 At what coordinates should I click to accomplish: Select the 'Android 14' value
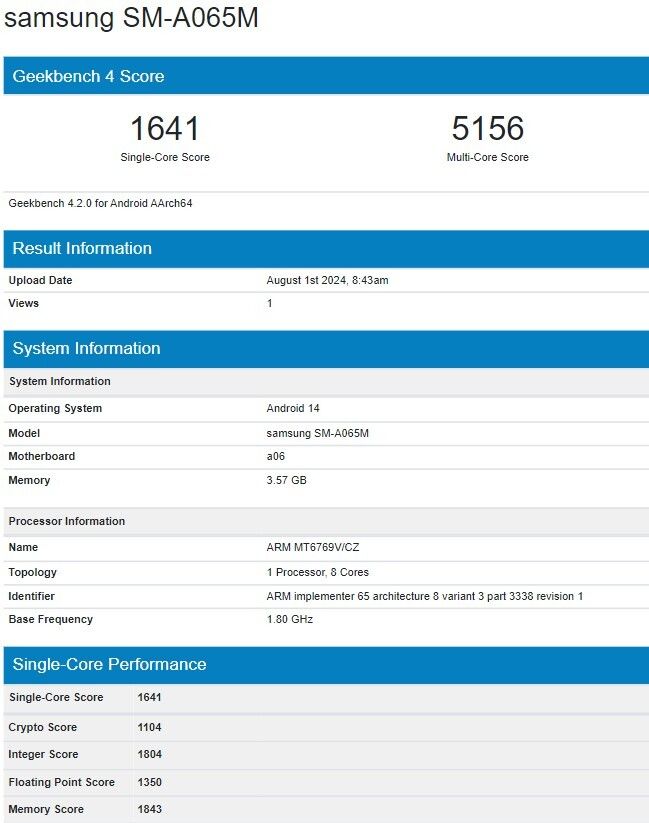pos(293,408)
